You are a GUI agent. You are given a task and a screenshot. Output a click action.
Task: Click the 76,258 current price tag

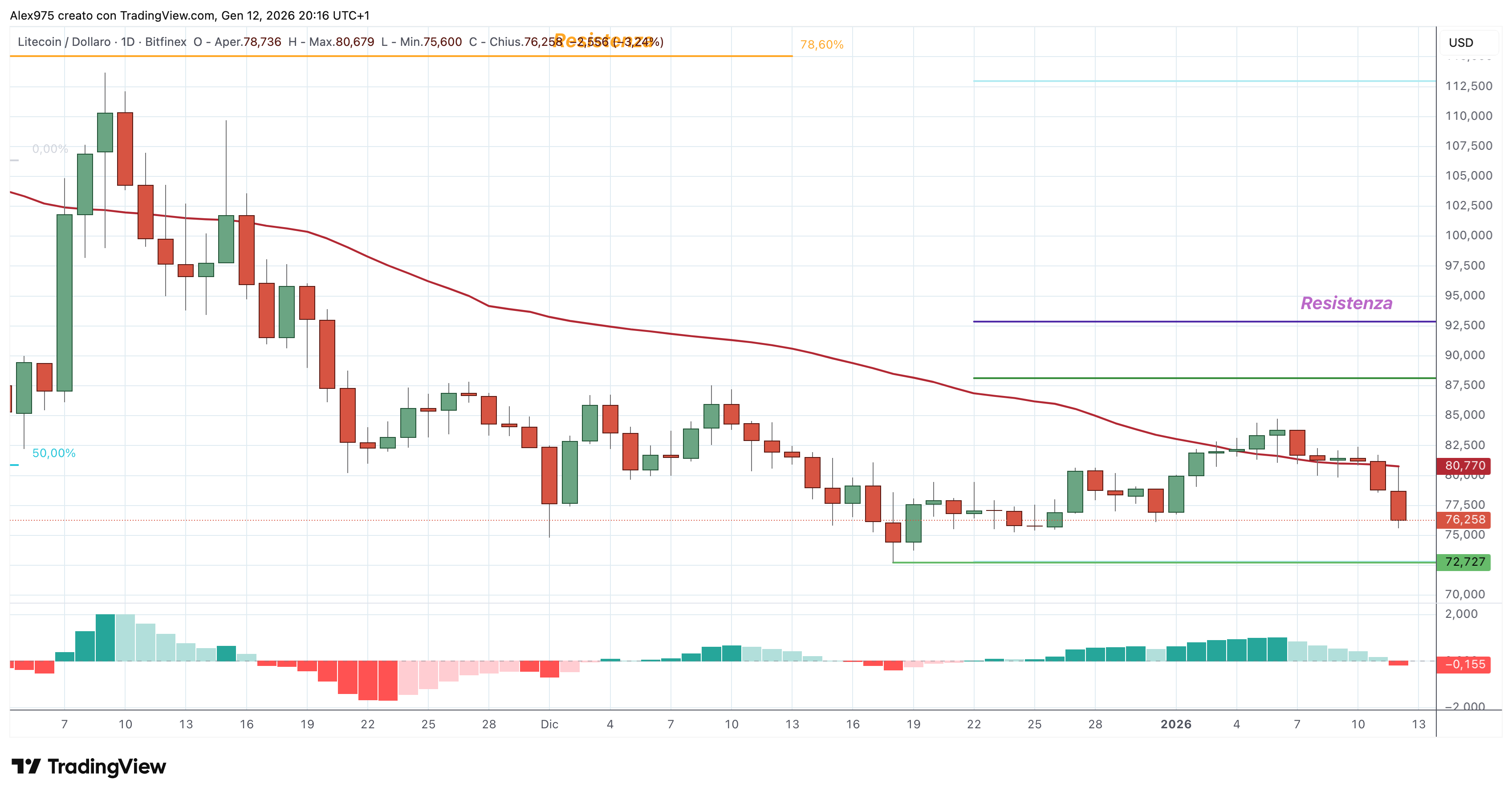click(1464, 520)
